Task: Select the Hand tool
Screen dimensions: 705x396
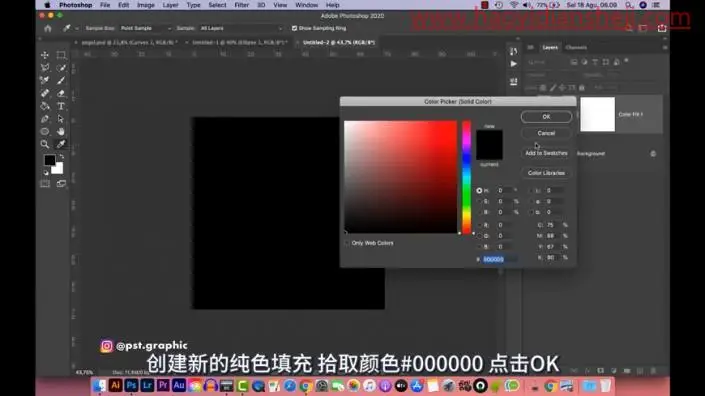Action: [x=61, y=132]
